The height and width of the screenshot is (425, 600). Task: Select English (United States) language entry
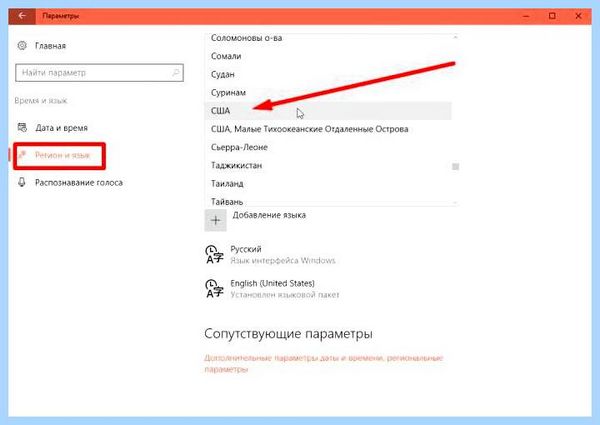[x=272, y=289]
